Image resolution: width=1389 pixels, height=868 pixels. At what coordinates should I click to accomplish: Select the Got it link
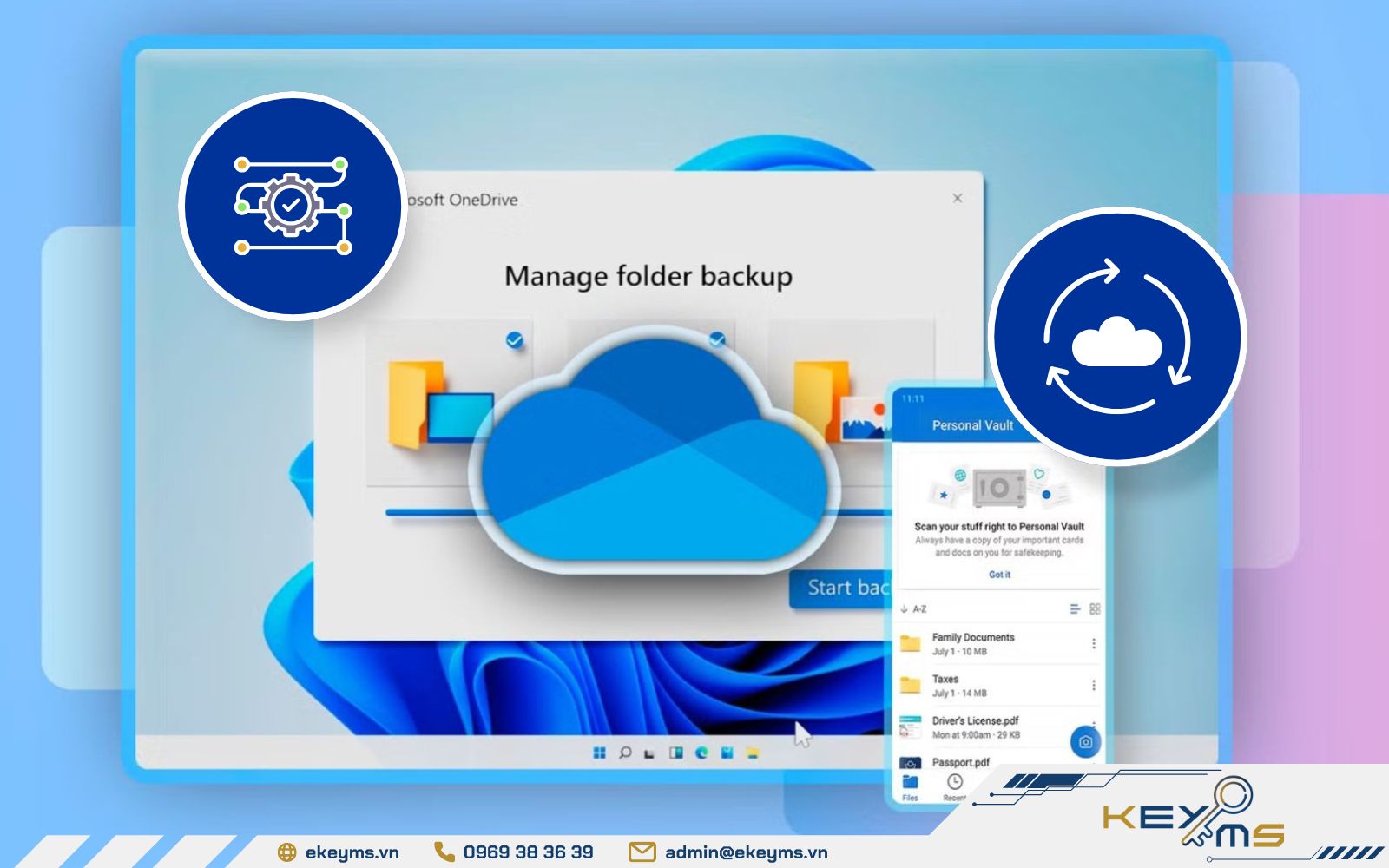coord(998,575)
